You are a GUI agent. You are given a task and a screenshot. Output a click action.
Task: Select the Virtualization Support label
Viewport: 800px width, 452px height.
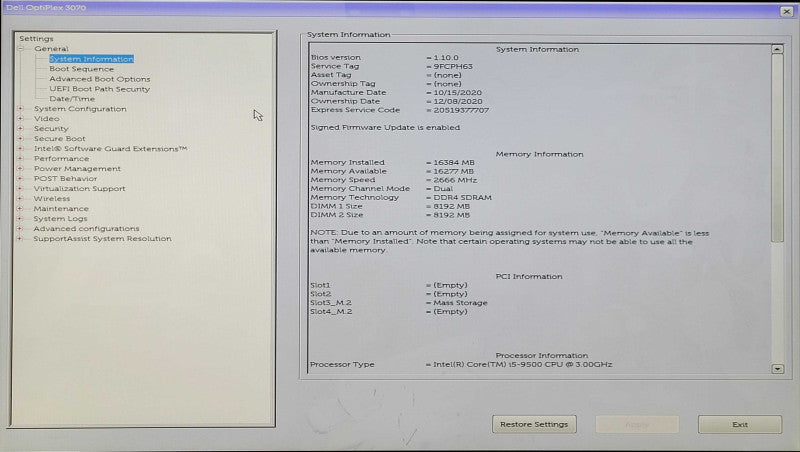(79, 189)
